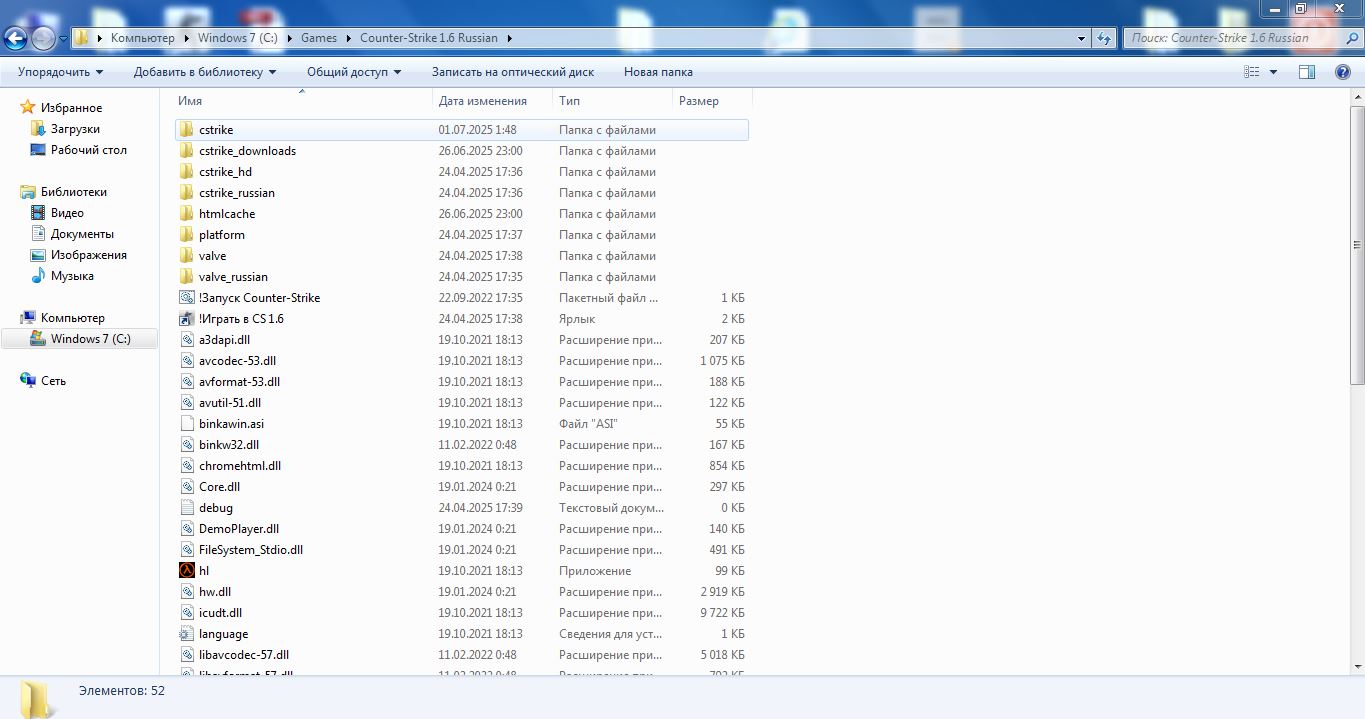
Task: Open the Видео library
Action: pyautogui.click(x=67, y=213)
